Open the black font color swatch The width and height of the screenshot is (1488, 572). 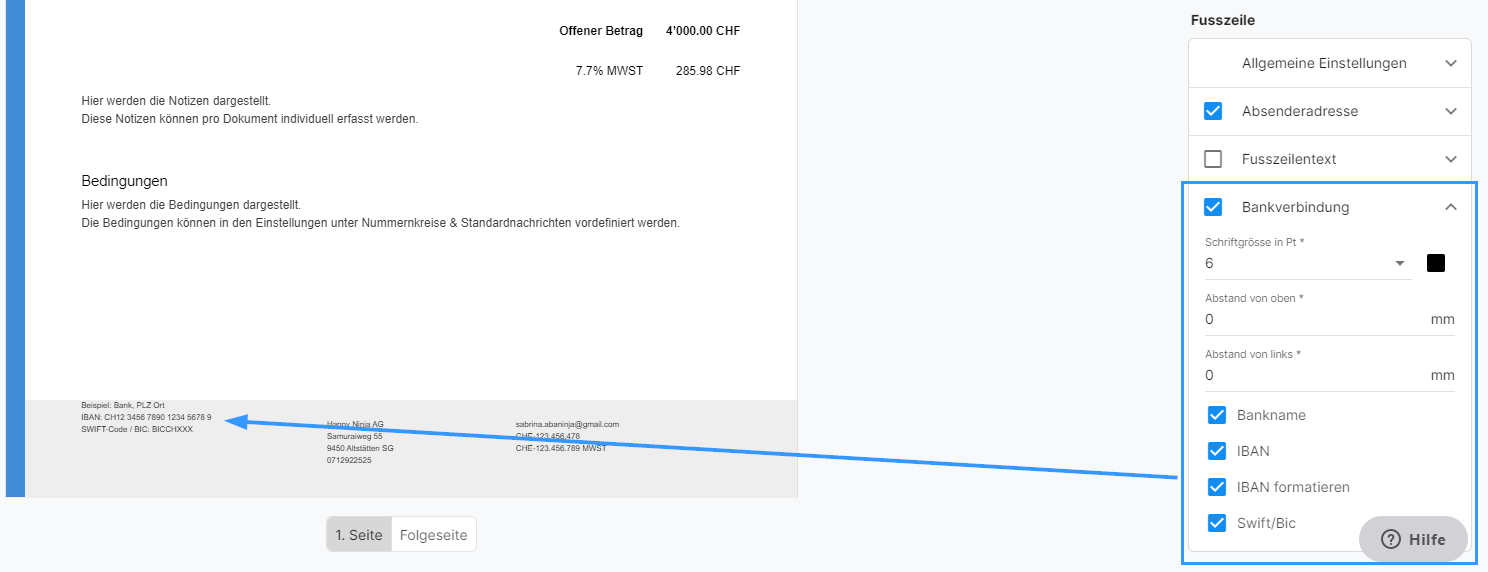click(1436, 263)
